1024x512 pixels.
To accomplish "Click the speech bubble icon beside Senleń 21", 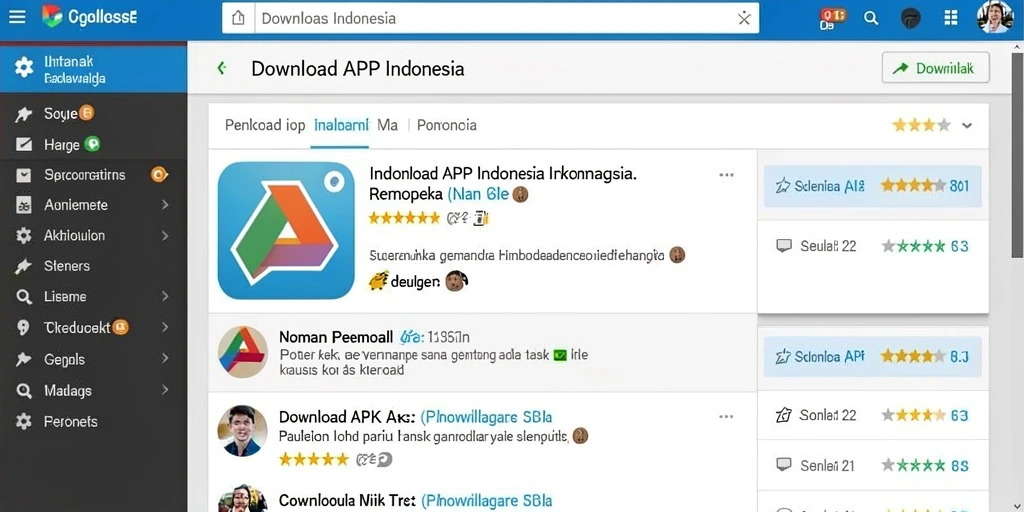I will coord(784,465).
